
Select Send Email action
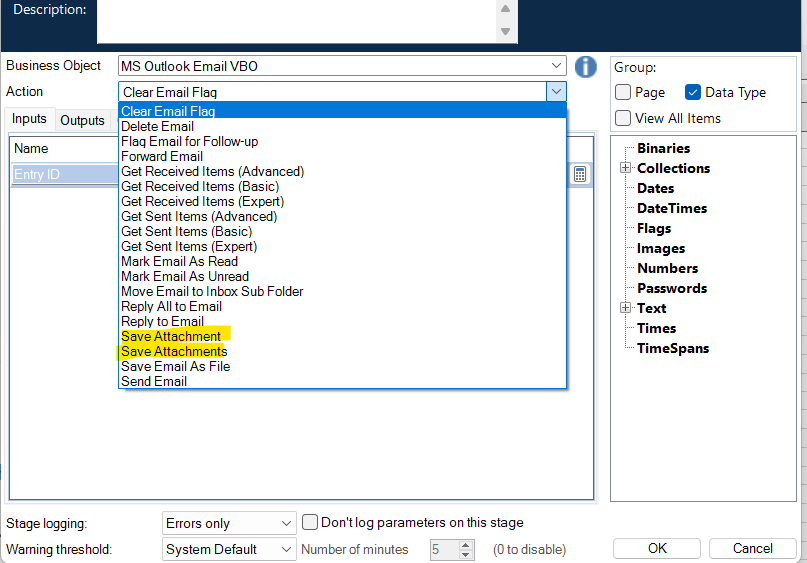342,381
